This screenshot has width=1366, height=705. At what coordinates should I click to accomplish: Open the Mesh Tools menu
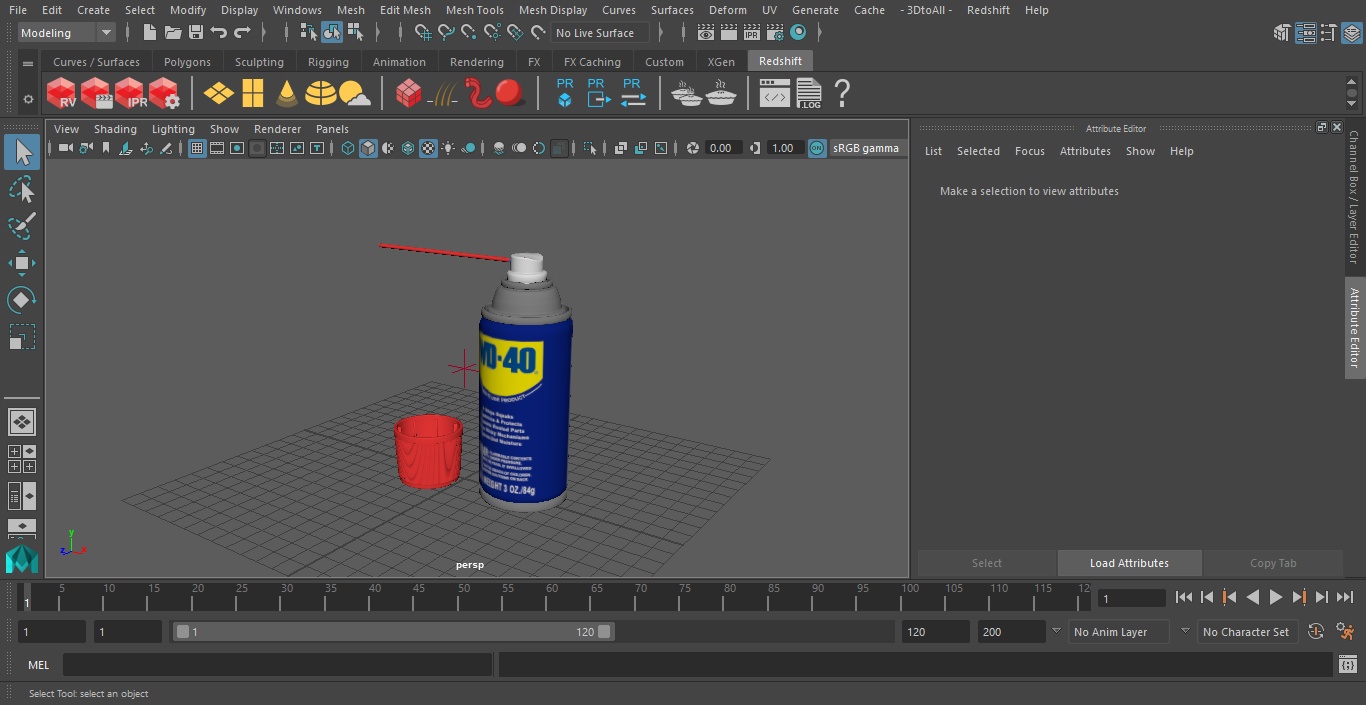[x=474, y=10]
